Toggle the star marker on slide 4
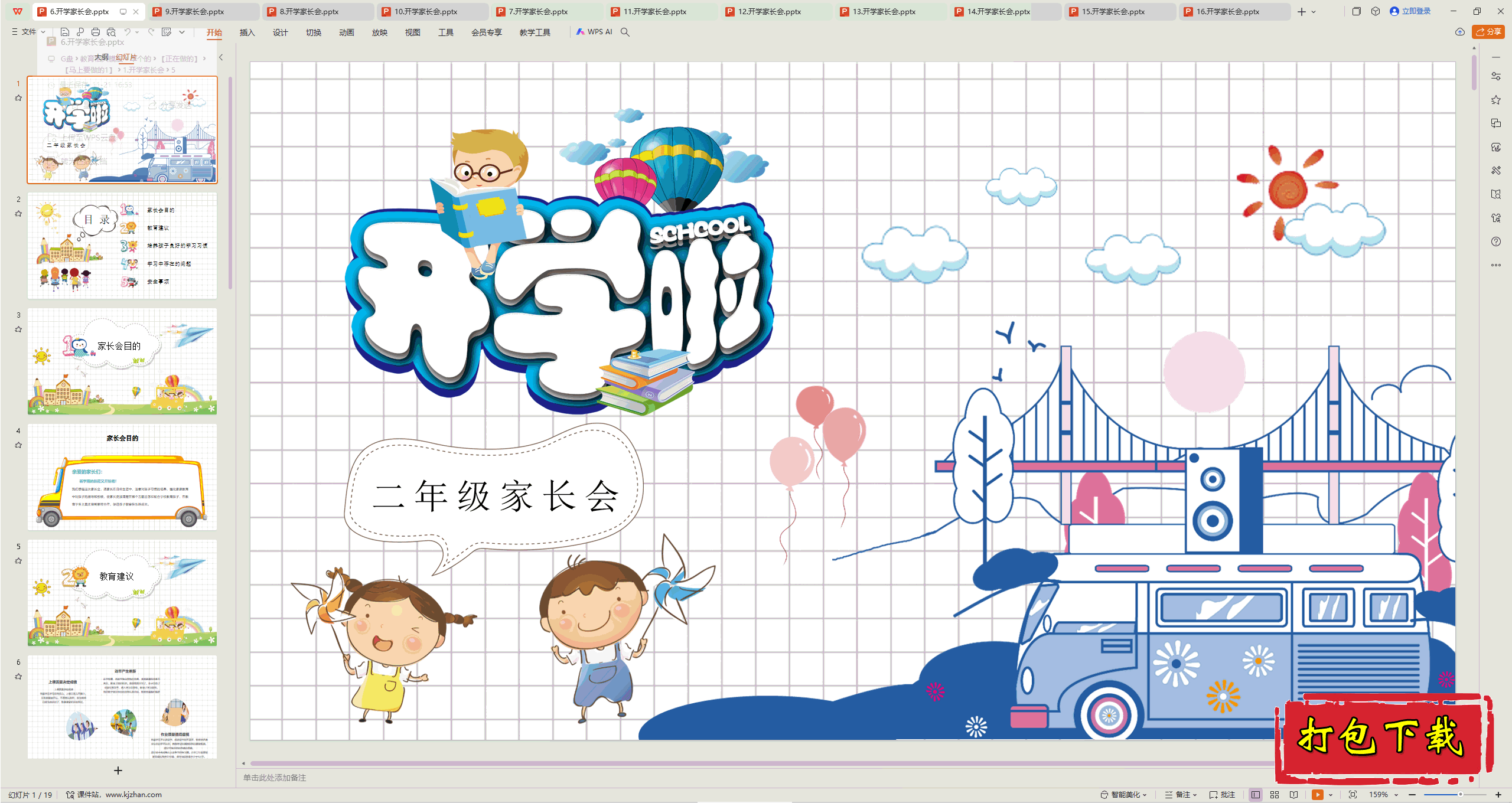The image size is (1512, 803). click(18, 445)
